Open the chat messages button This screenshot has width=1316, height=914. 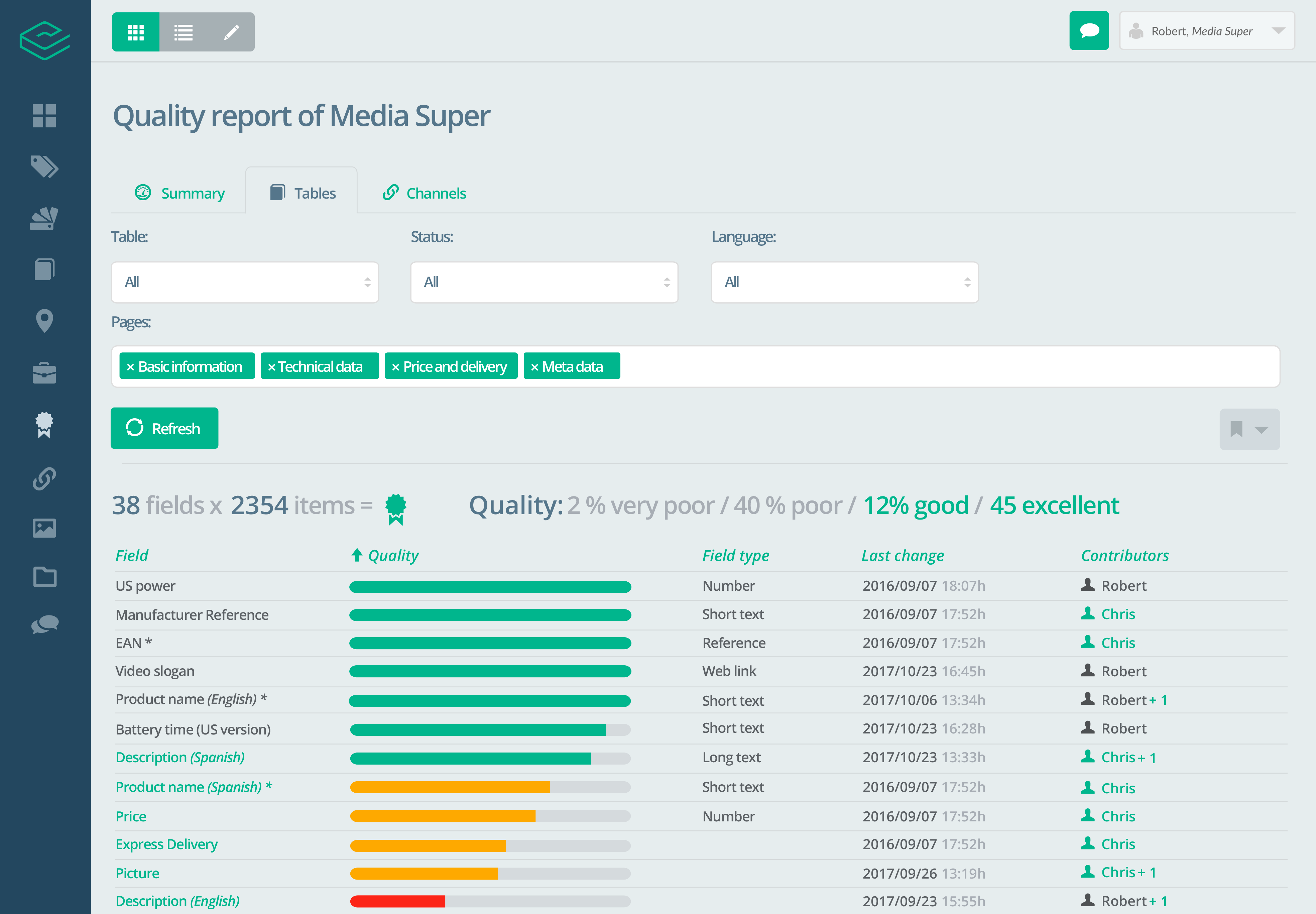click(x=1089, y=31)
